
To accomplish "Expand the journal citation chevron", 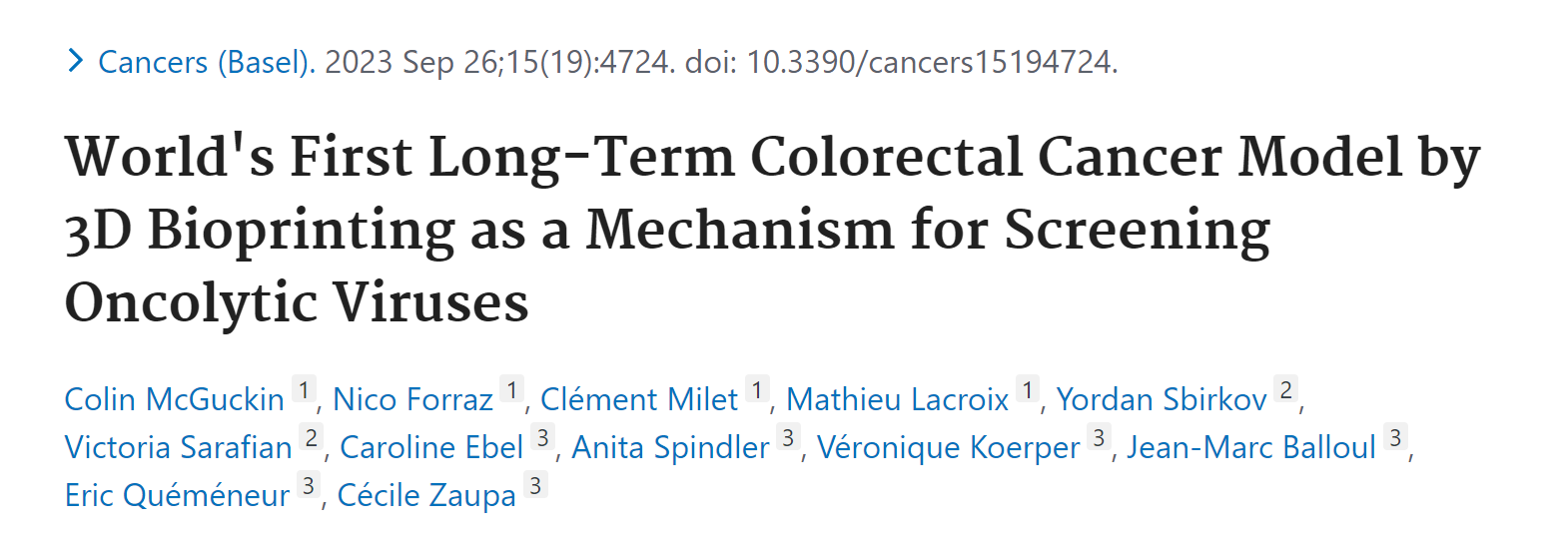I will pos(75,61).
